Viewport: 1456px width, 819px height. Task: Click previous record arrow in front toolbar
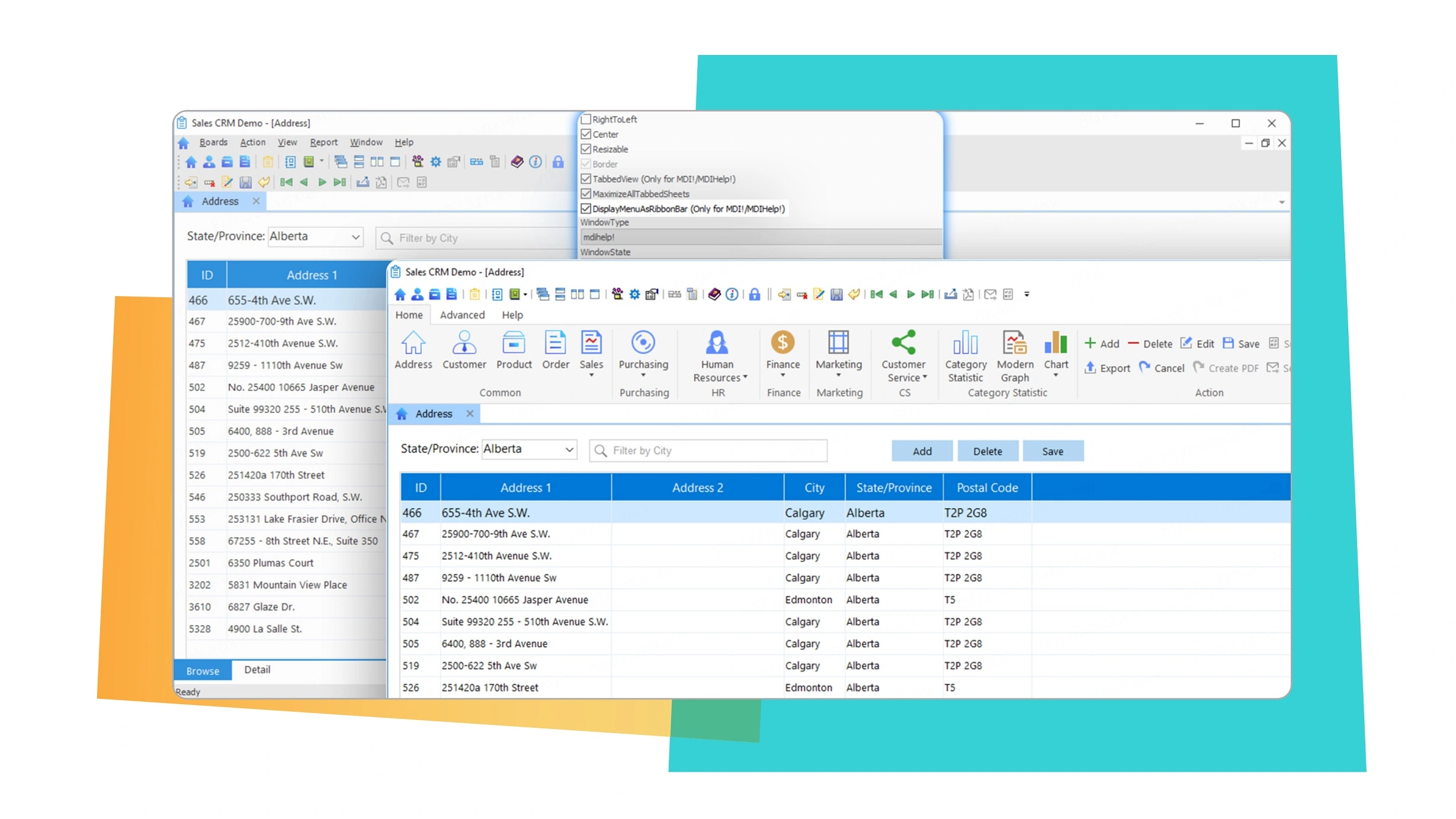click(893, 294)
